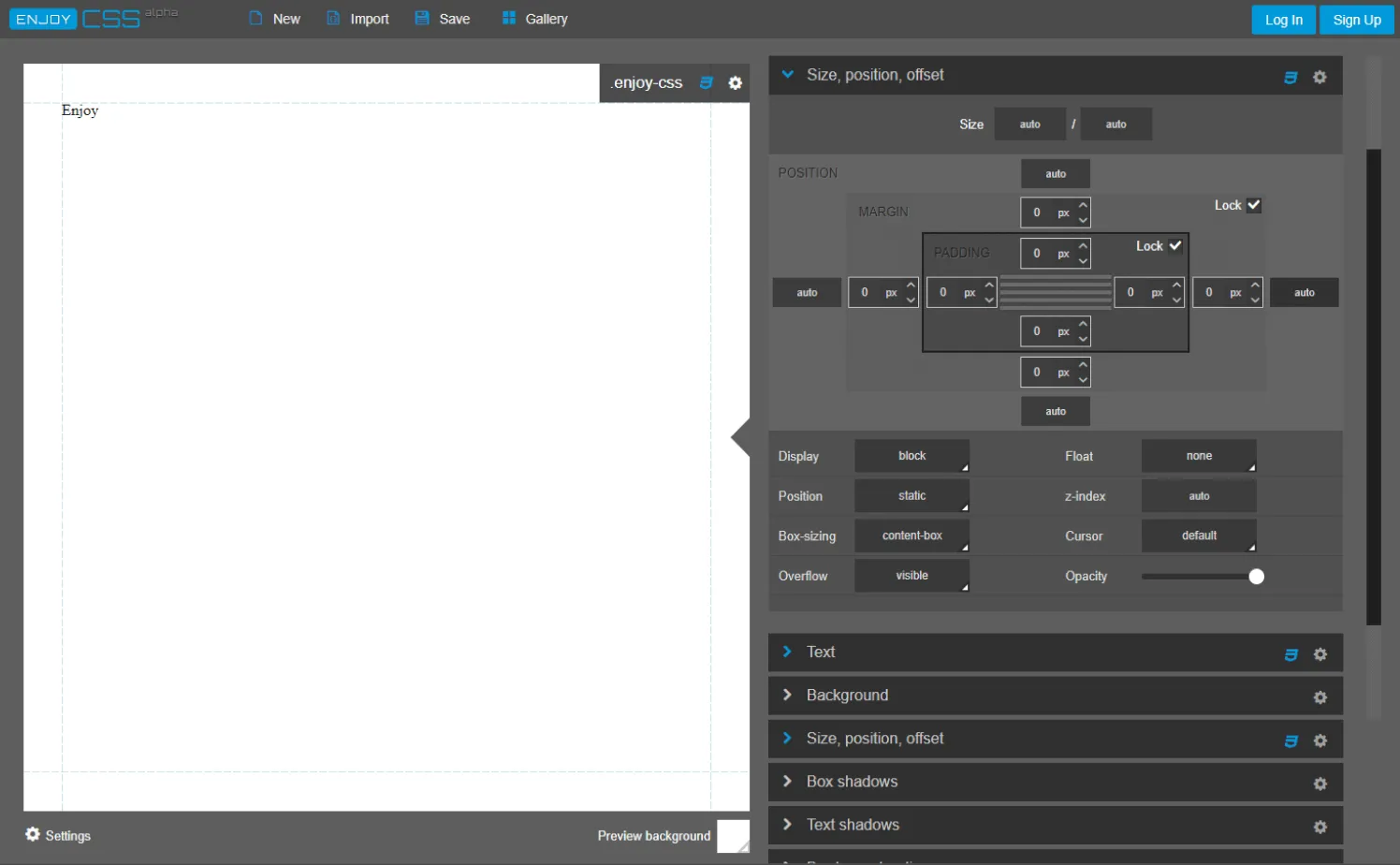Screen dimensions: 1400x865
Task: Open the gear icon on the .enjoy-css tab
Action: tap(736, 82)
